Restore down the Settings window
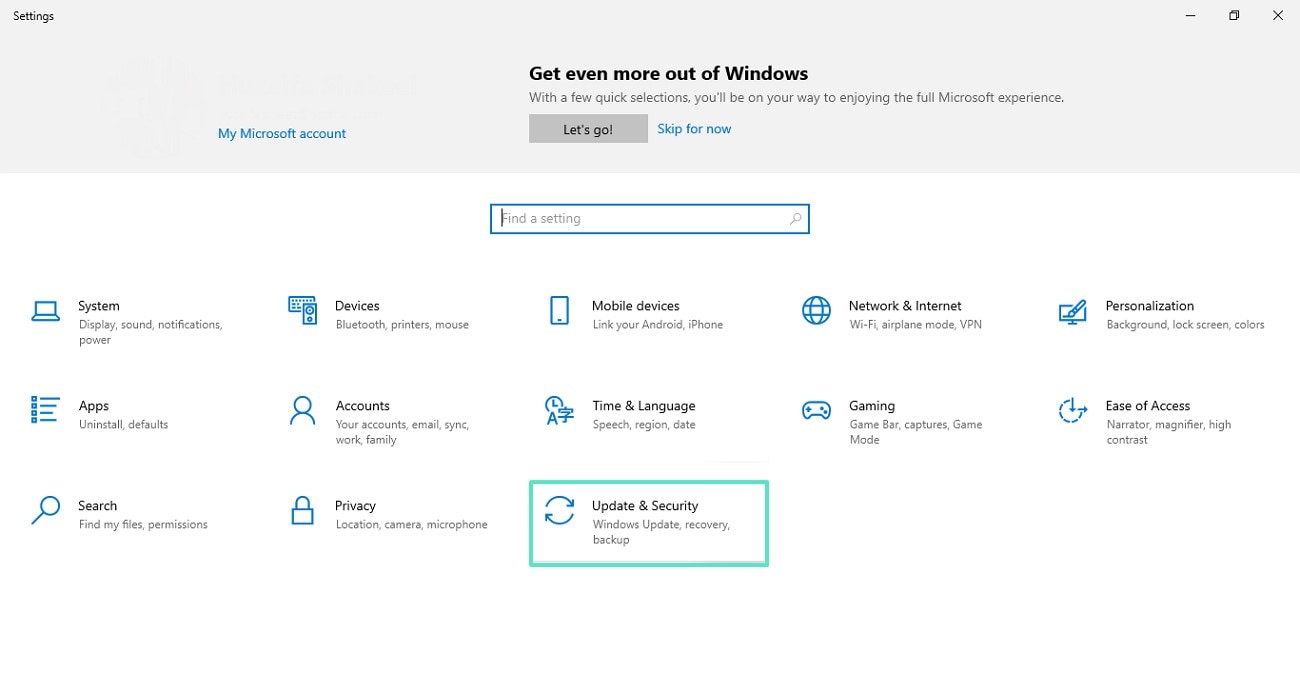This screenshot has height=693, width=1300. click(x=1234, y=16)
